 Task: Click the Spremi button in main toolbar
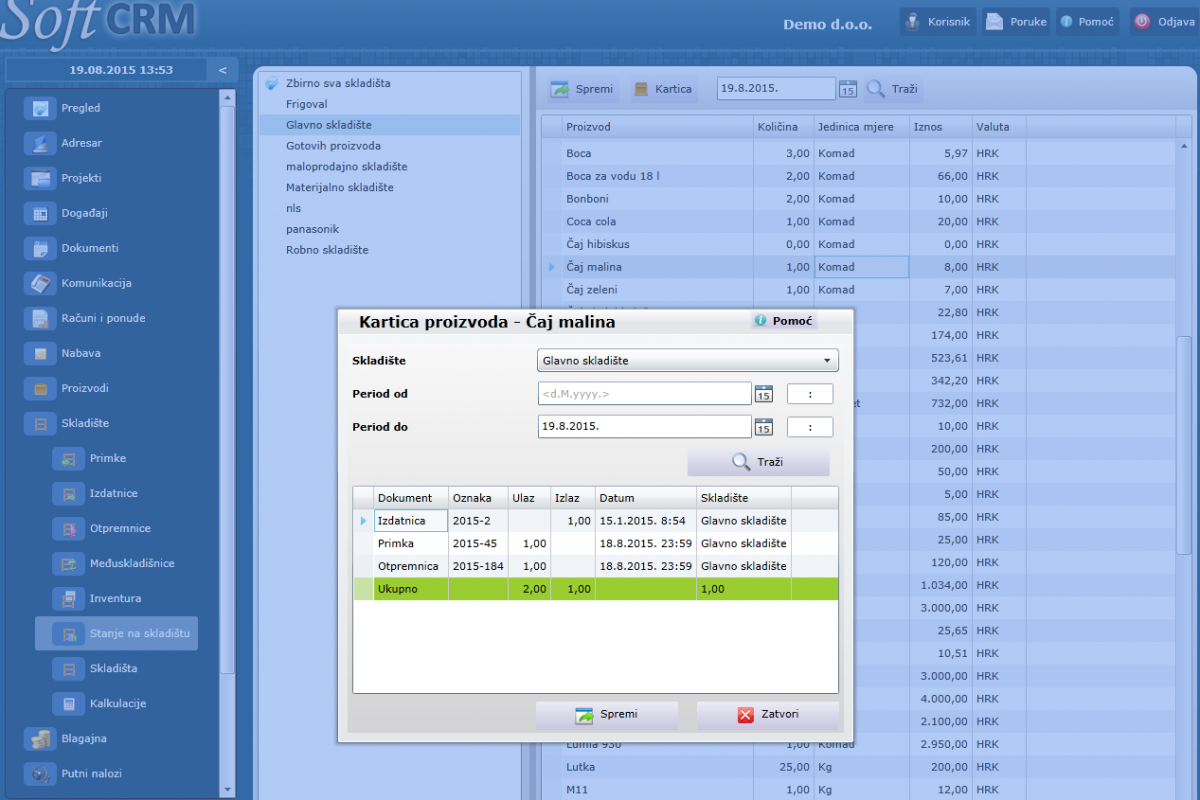pos(582,89)
